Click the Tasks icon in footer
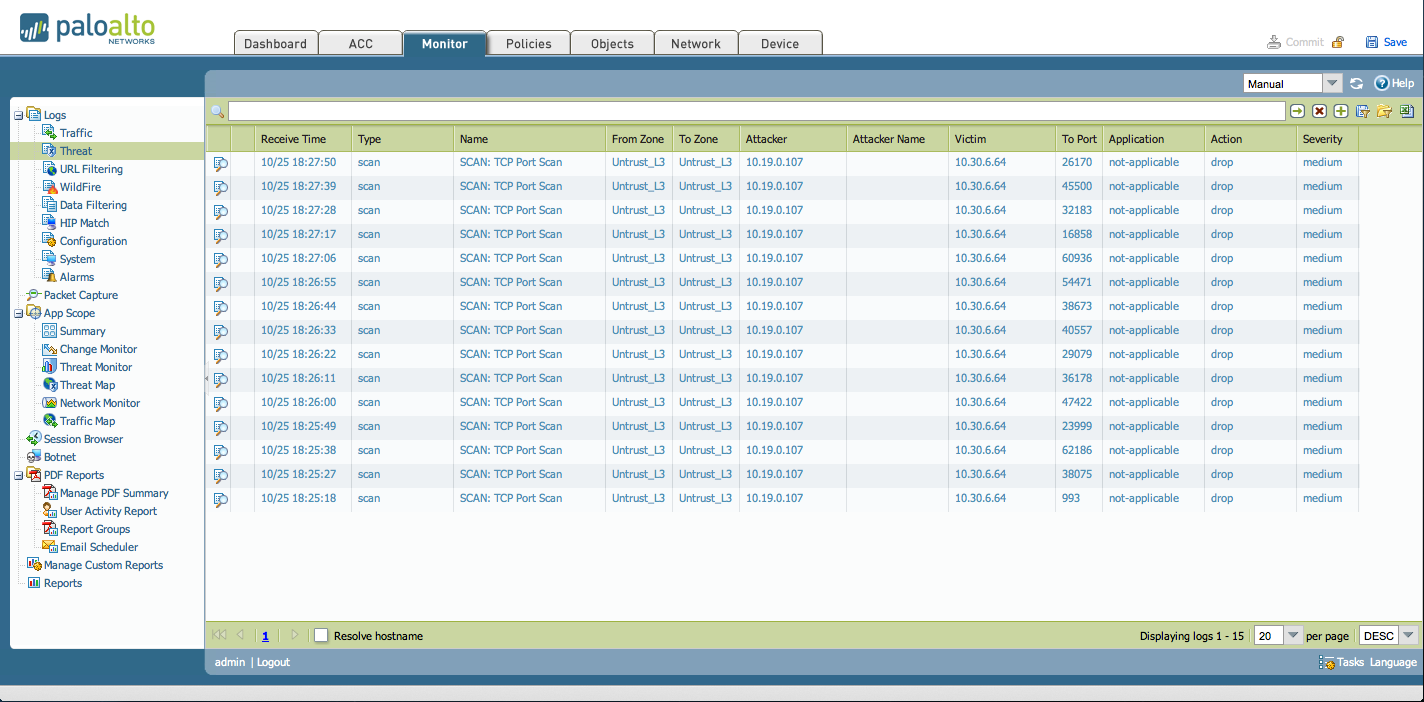Image resolution: width=1424 pixels, height=702 pixels. coord(1327,662)
